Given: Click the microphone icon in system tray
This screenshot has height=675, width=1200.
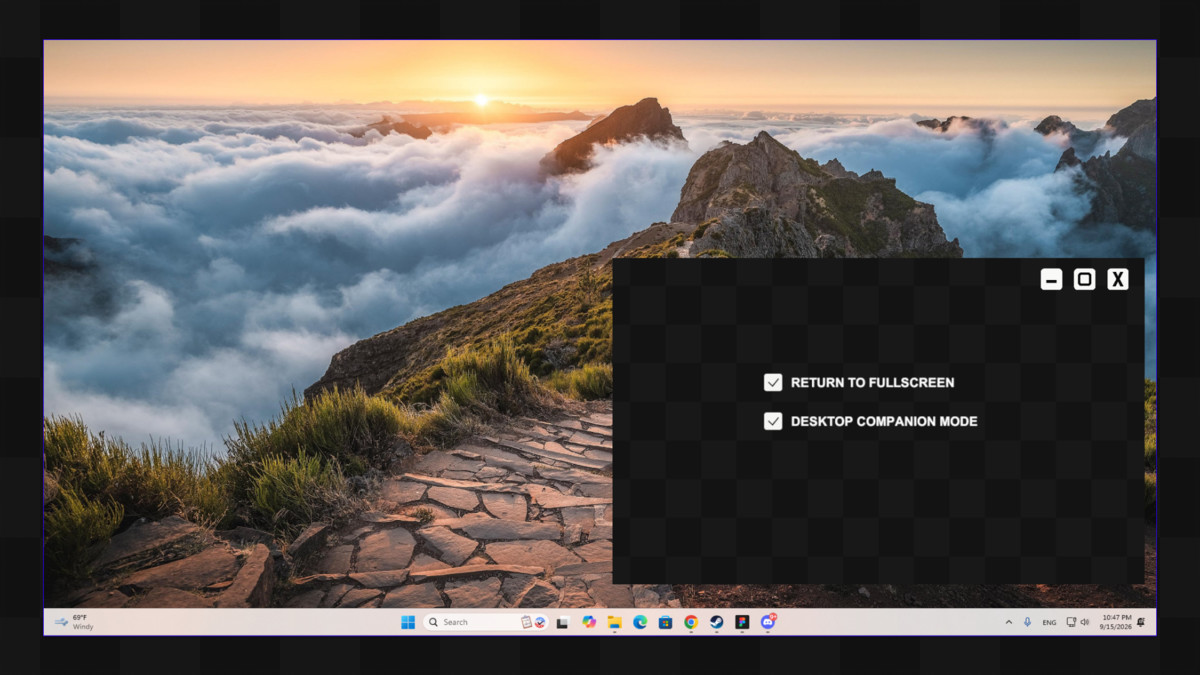Looking at the screenshot, I should (1027, 622).
